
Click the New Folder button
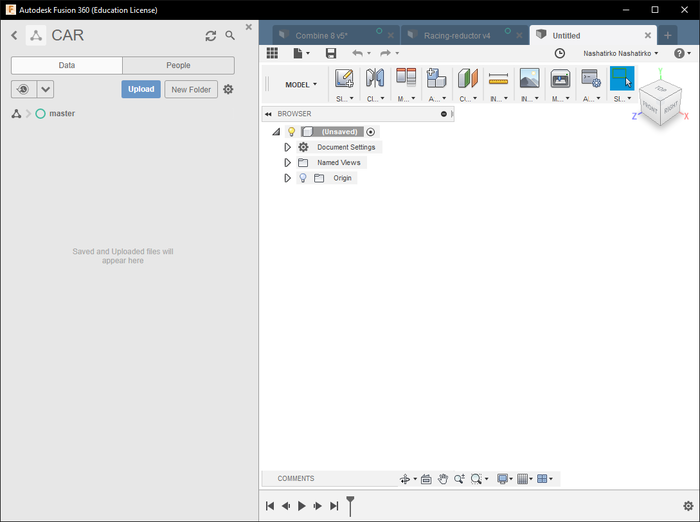point(191,89)
